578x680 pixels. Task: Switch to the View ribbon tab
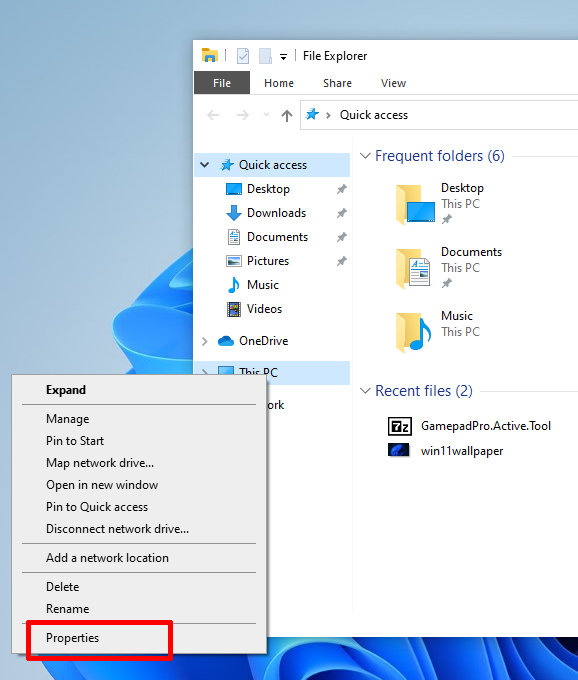[393, 83]
